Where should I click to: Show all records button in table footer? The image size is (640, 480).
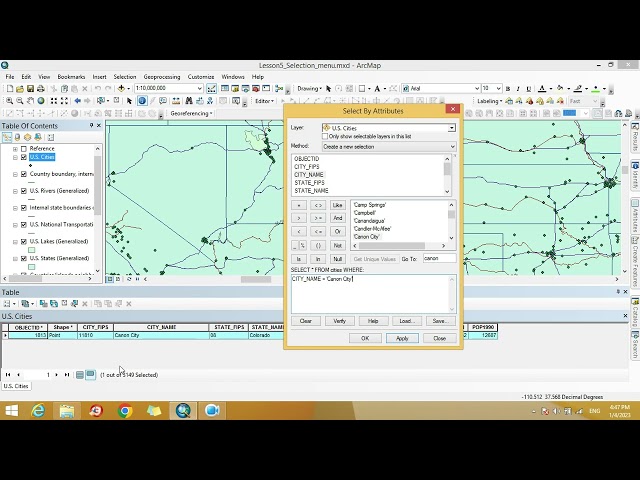(80, 375)
